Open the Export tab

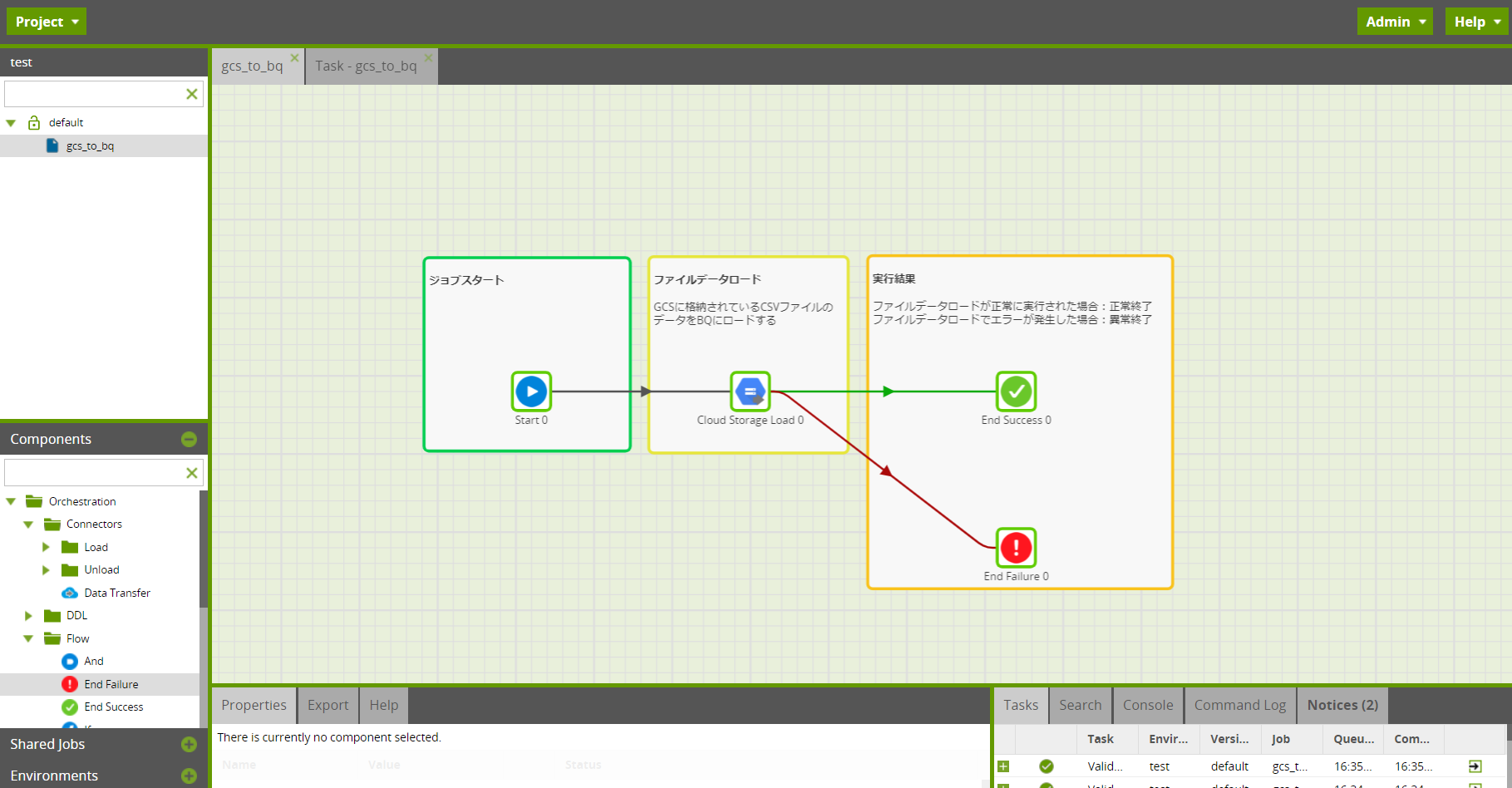point(328,706)
